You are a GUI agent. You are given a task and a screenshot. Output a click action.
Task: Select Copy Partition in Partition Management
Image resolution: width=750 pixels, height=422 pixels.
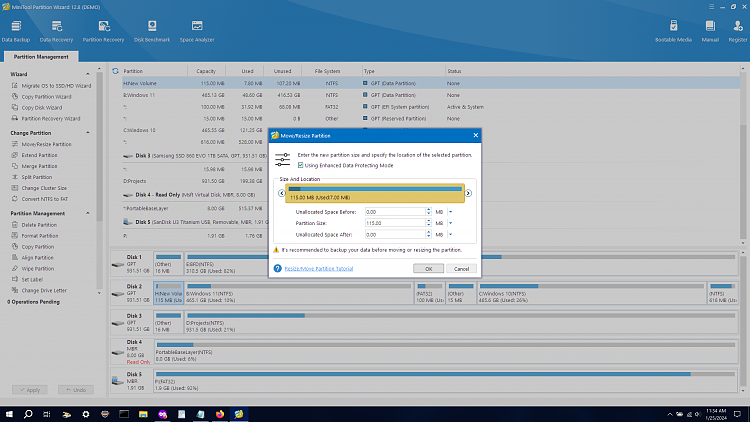(x=33, y=247)
